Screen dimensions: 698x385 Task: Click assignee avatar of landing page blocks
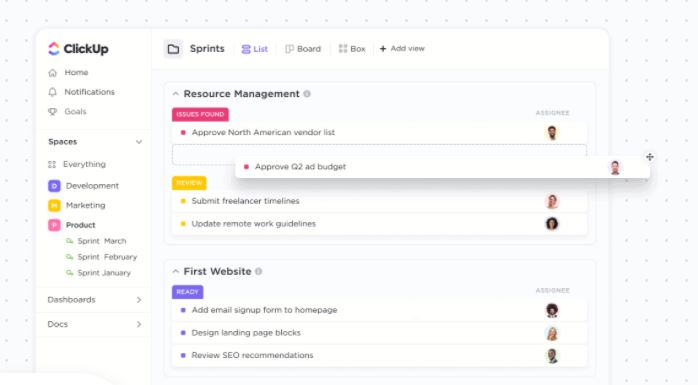tap(552, 333)
